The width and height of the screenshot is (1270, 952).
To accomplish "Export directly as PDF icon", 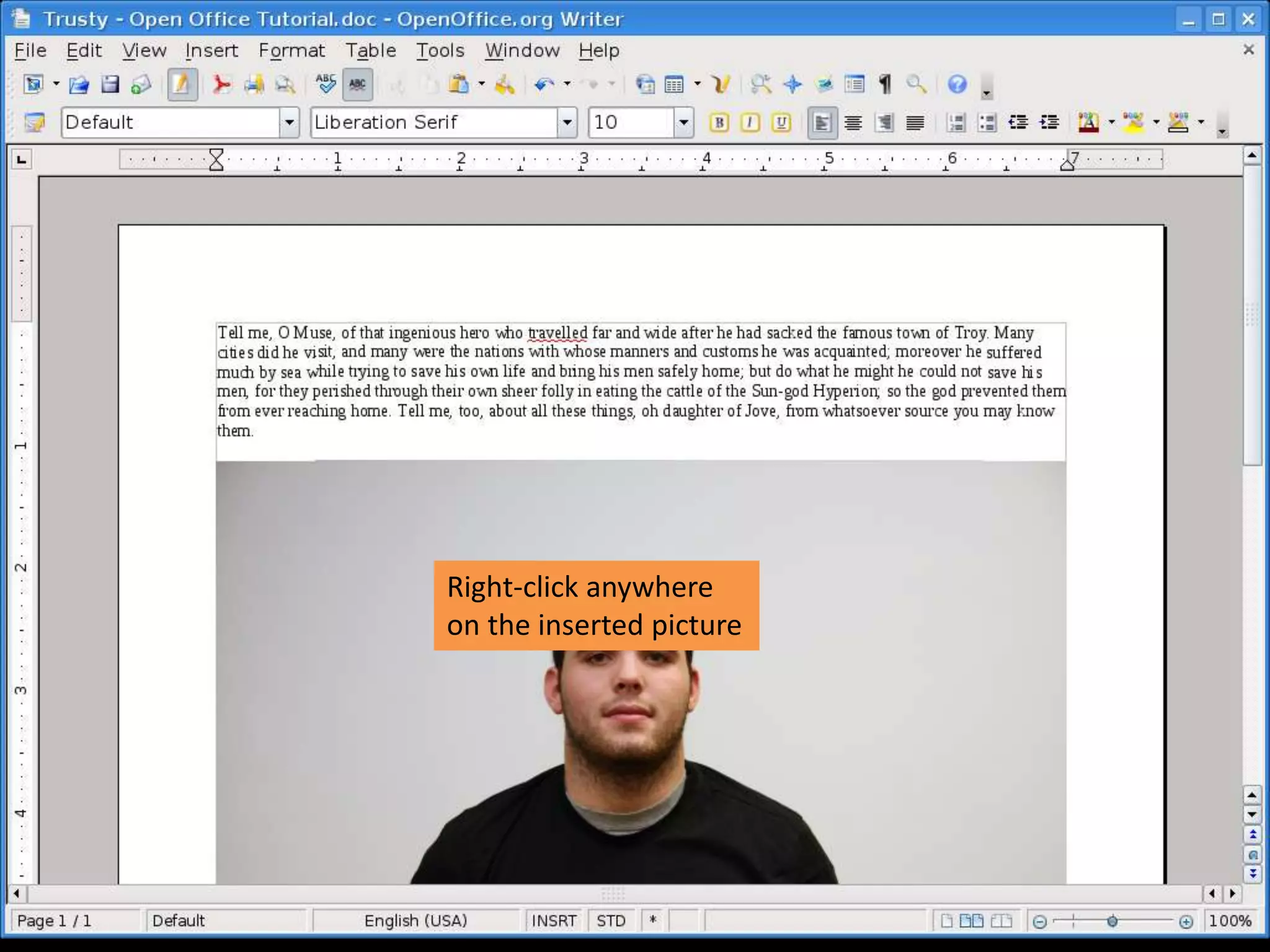I will tap(221, 84).
